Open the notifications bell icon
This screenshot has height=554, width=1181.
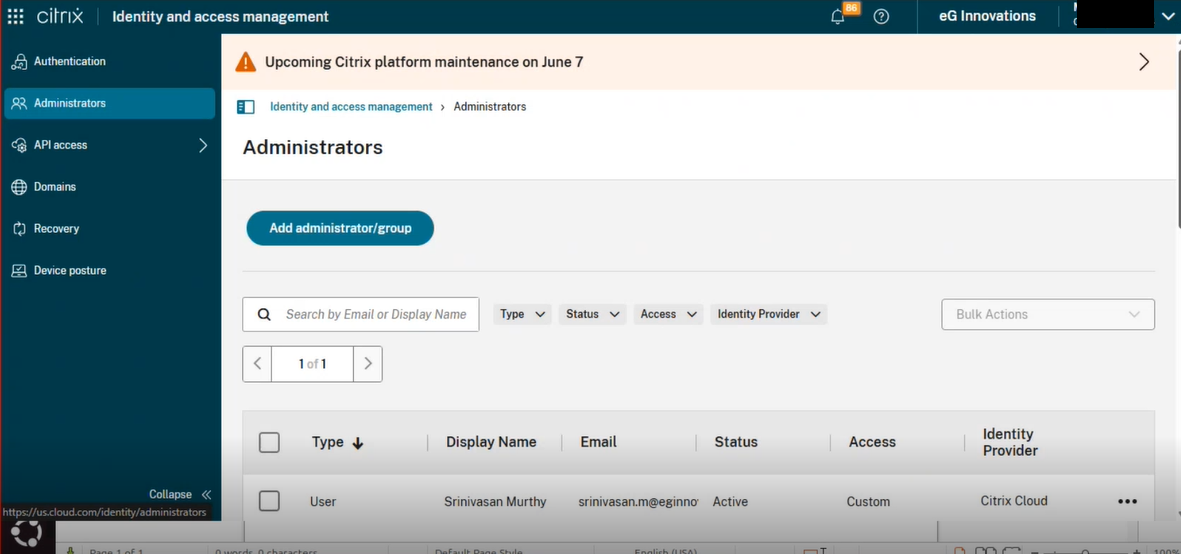tap(838, 17)
